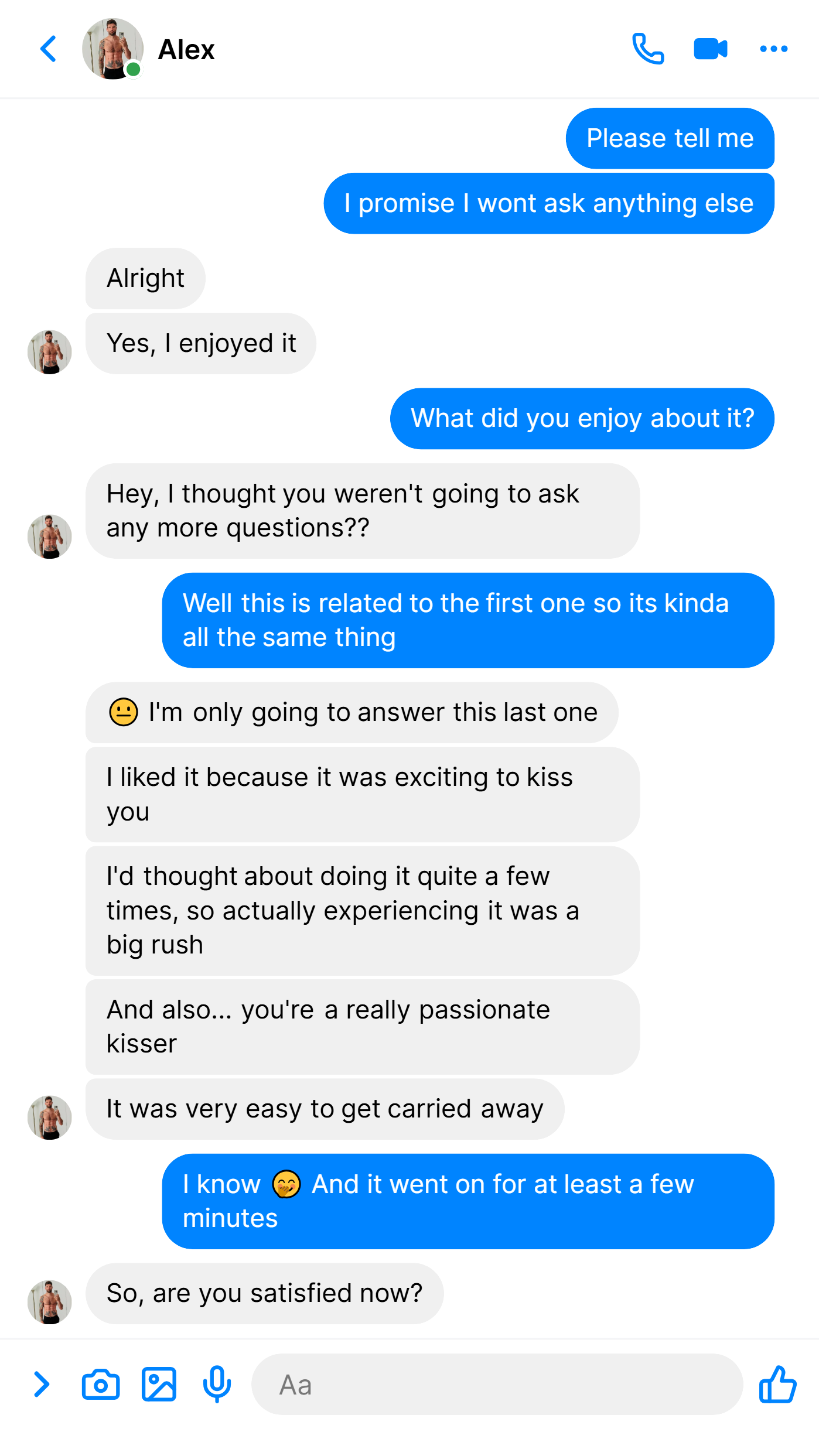This screenshot has height=1456, width=819.
Task: Open the photo gallery picker icon
Action: click(x=159, y=1385)
